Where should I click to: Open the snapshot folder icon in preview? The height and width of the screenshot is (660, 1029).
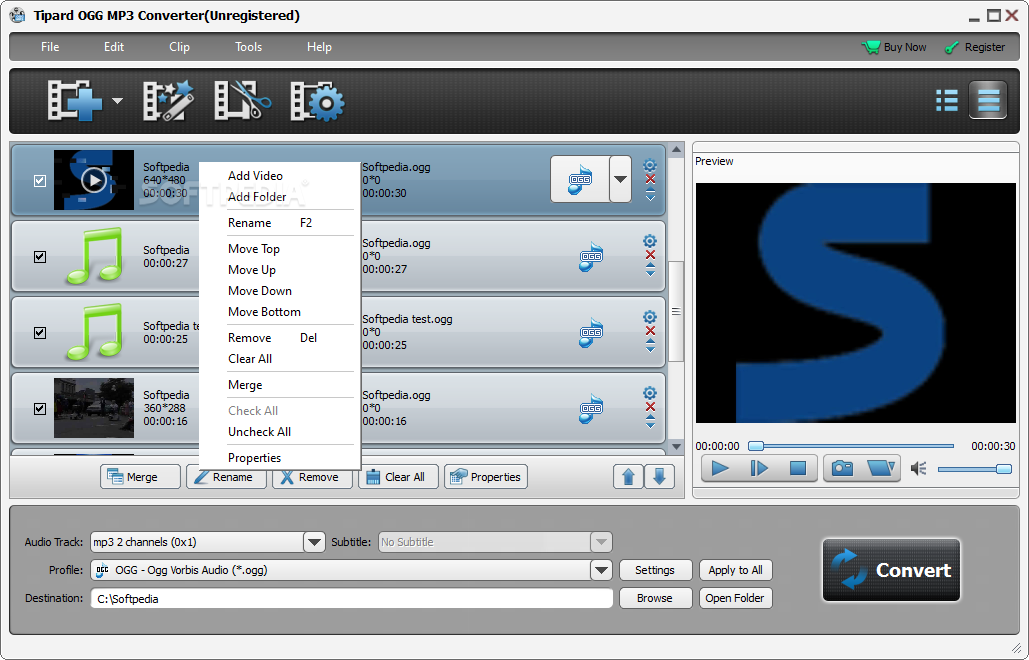click(x=879, y=468)
